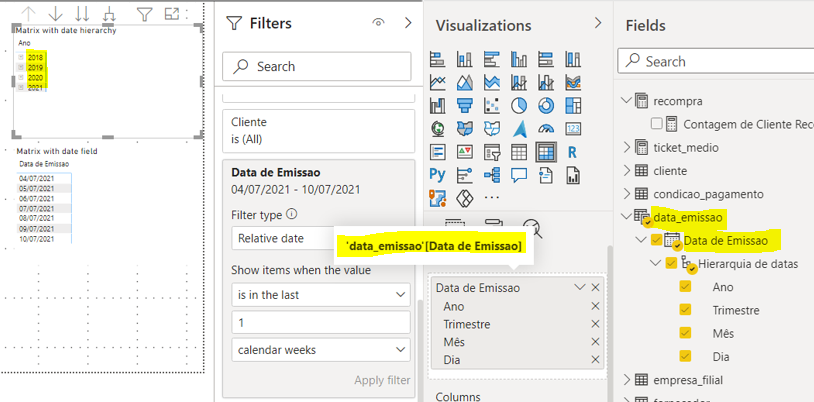The image size is (814, 402).
Task: Add a Map globe visual
Action: point(438,128)
